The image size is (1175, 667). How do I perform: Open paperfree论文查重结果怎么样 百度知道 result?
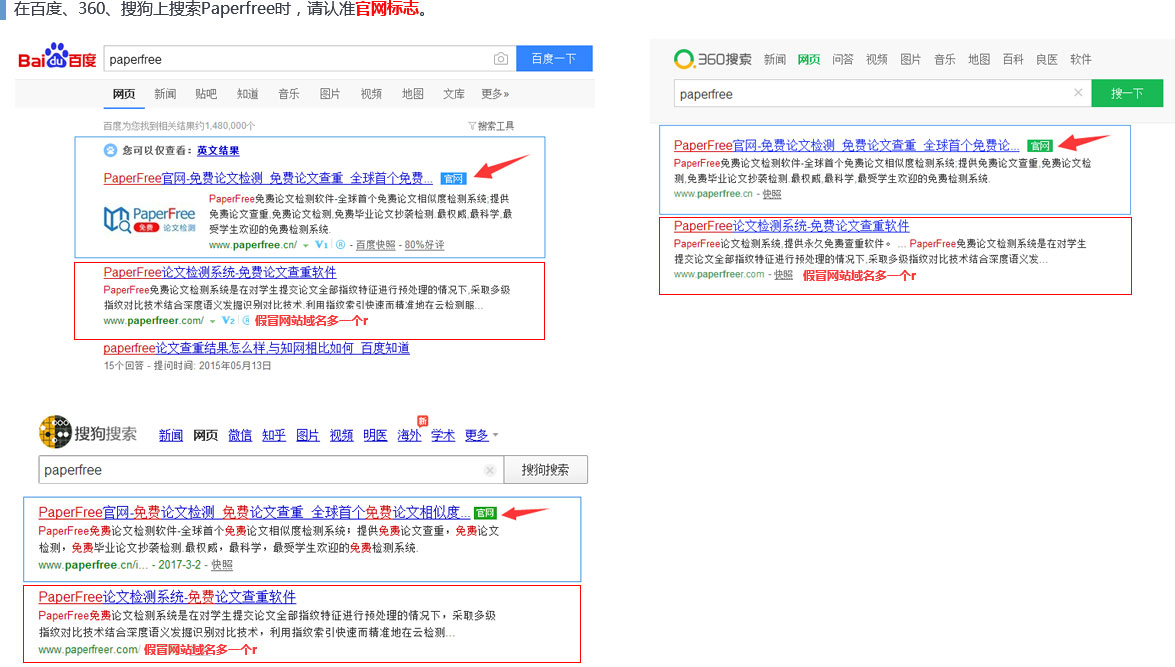256,348
